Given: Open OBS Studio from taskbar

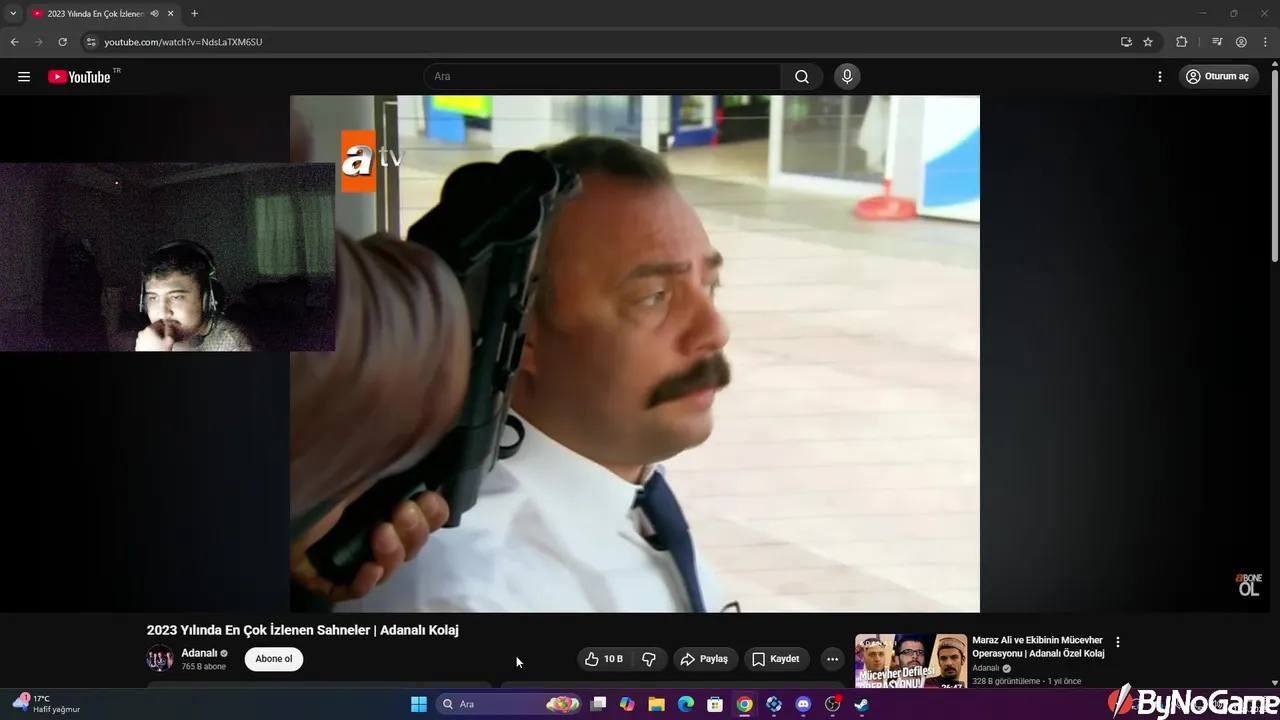Looking at the screenshot, I should coord(832,704).
